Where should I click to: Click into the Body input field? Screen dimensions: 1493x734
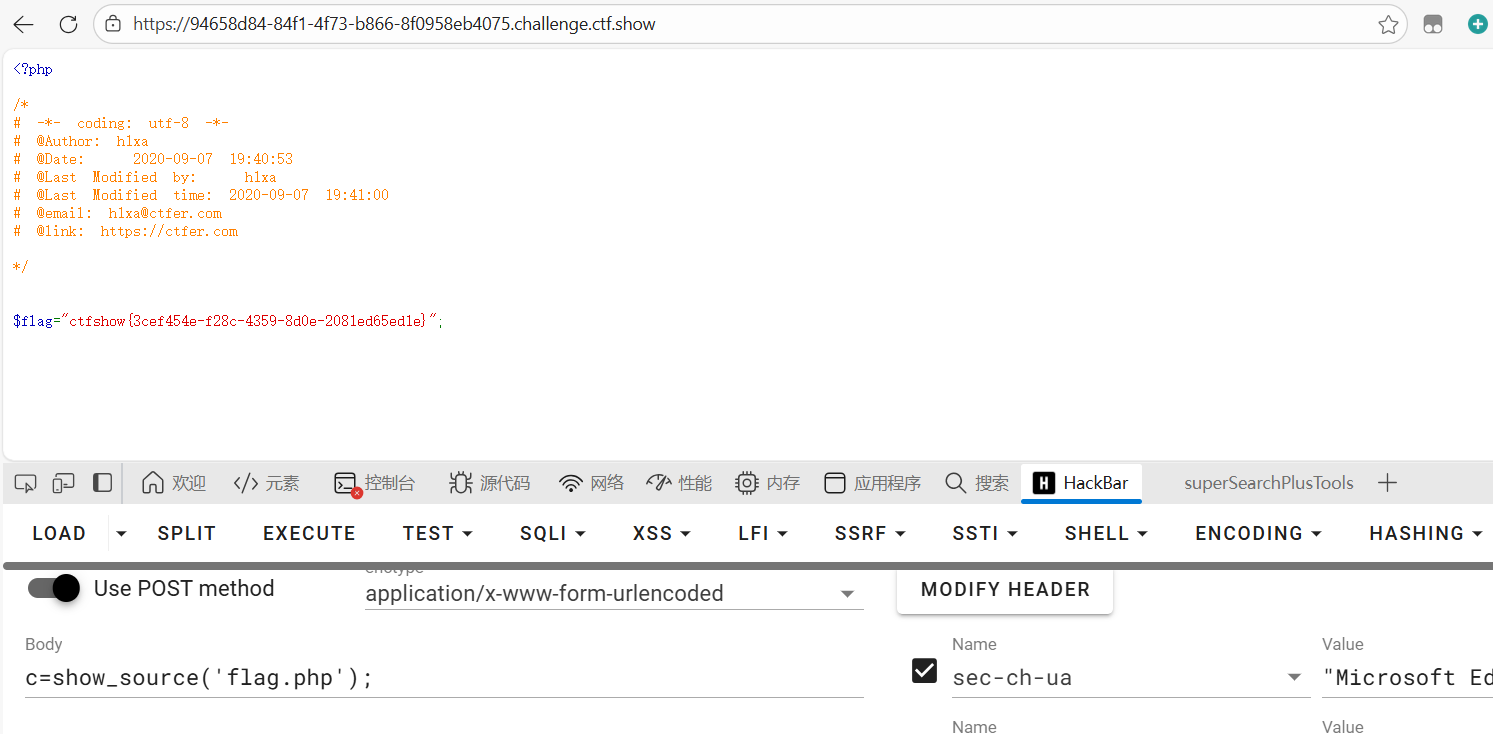[444, 678]
